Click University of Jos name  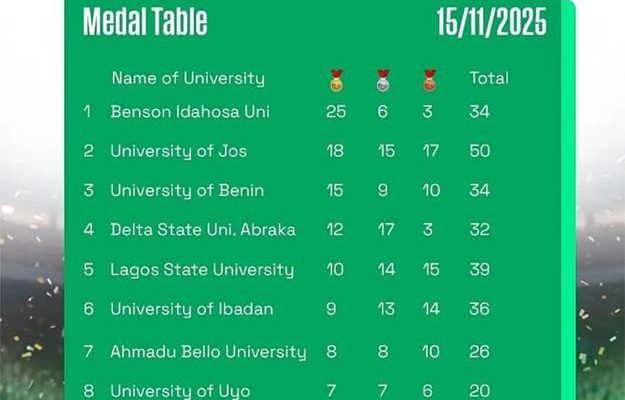tap(179, 151)
